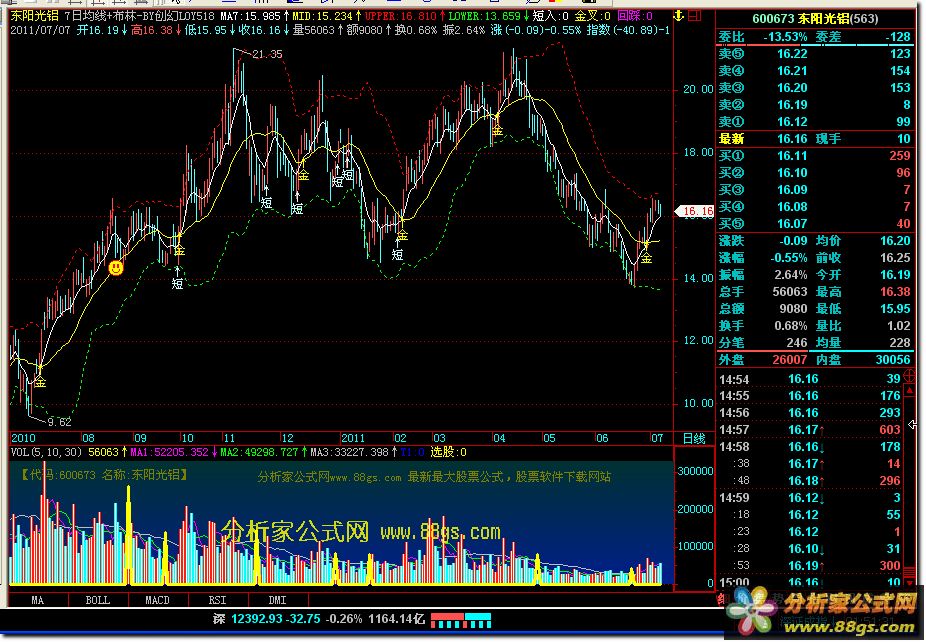Screen dimensions: 926x642
Task: Click the red-cyan market breadth bar
Action: pyautogui.click(x=462, y=620)
